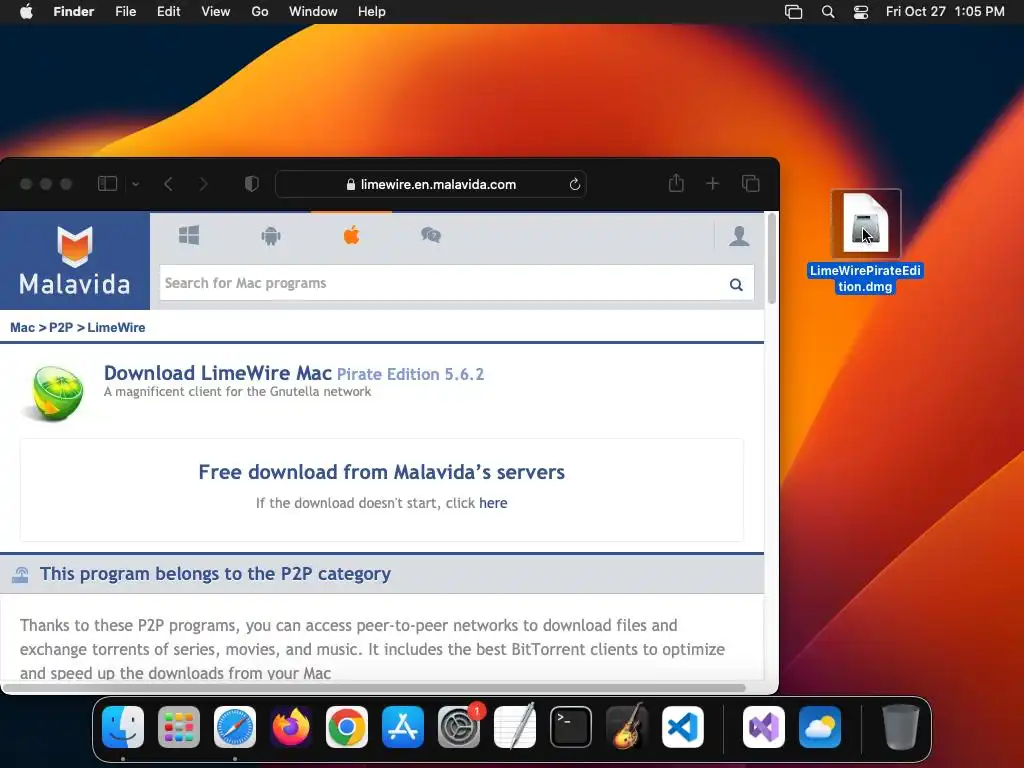This screenshot has height=768, width=1024.
Task: Click the limewire.en.malavida.com address bar
Action: tap(431, 184)
